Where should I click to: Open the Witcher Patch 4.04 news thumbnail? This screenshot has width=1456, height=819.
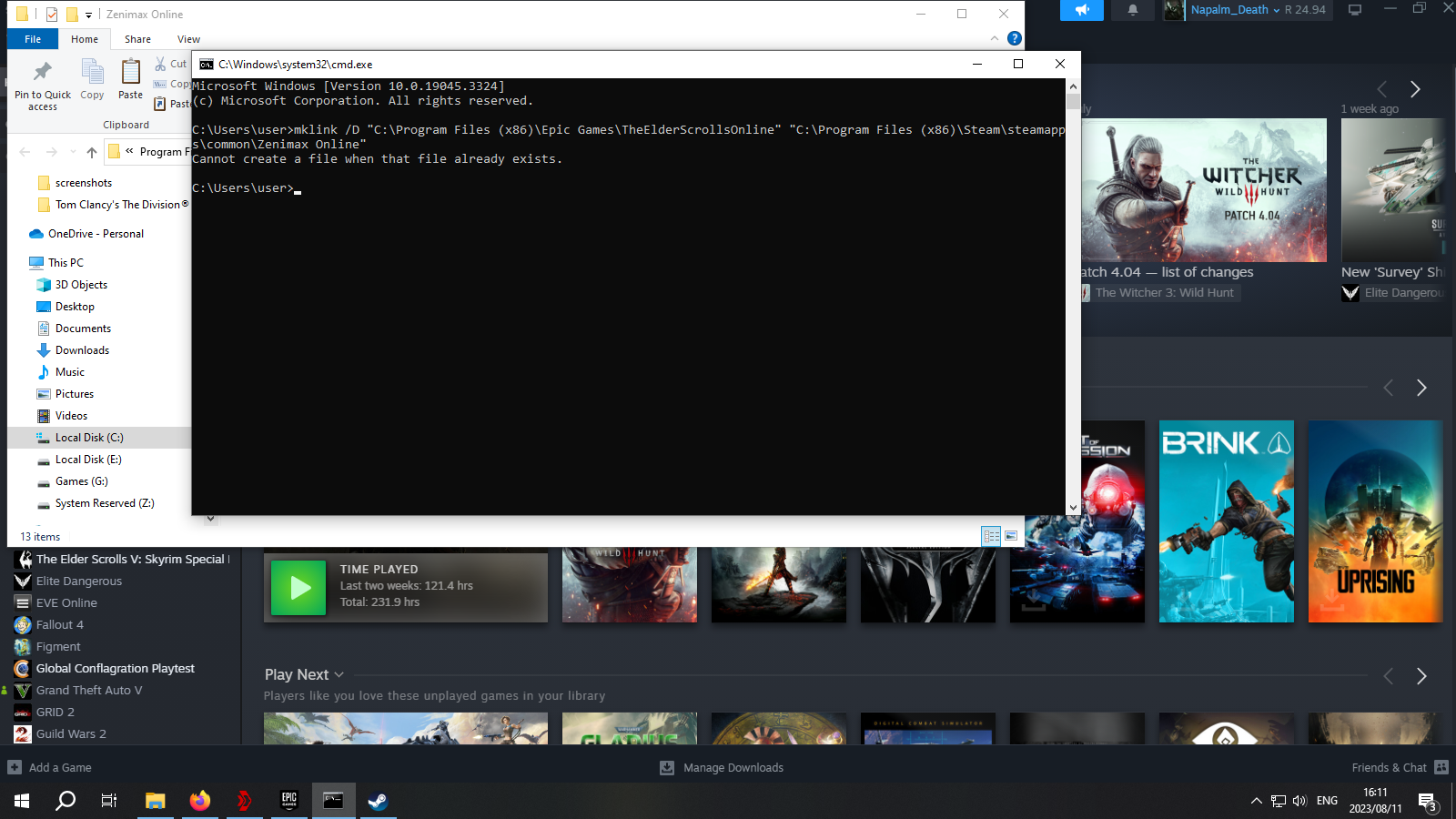pyautogui.click(x=1204, y=190)
